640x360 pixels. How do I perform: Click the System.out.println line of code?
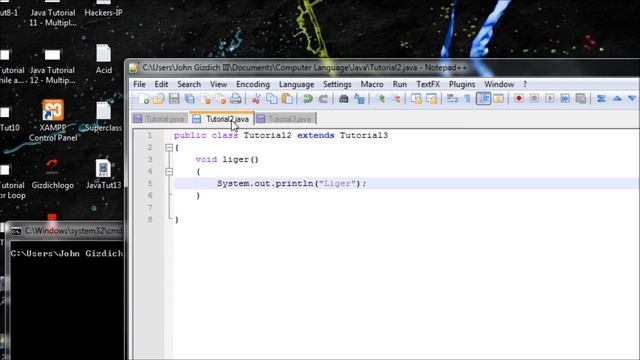(x=292, y=184)
